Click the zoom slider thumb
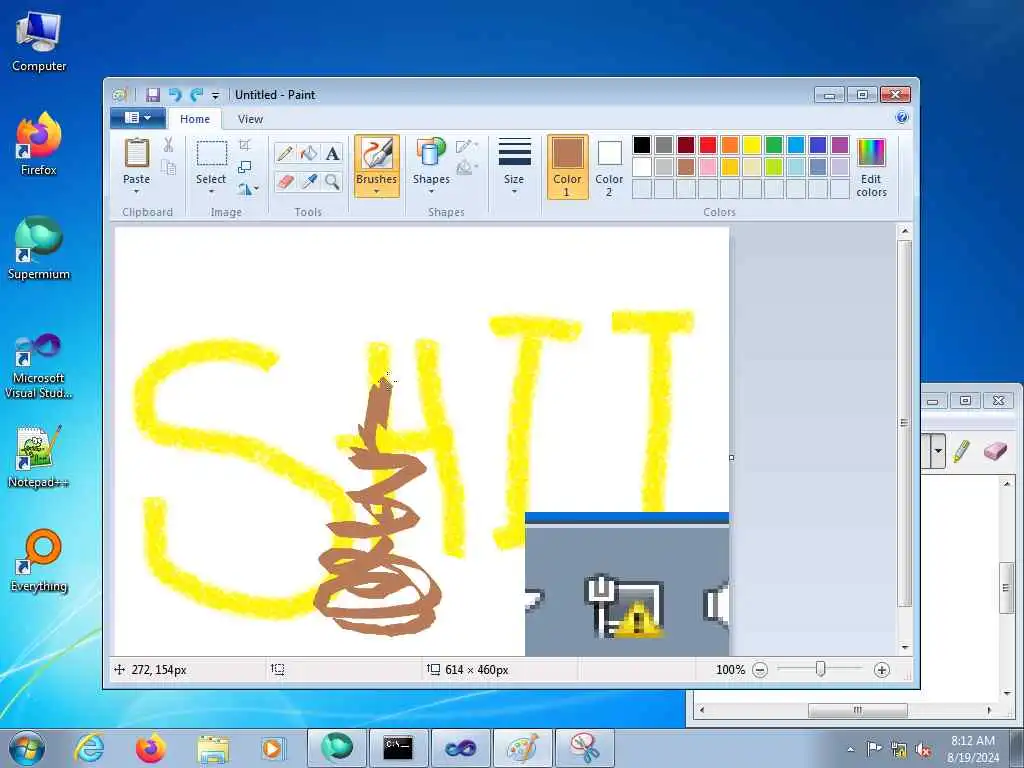The width and height of the screenshot is (1024, 768). (821, 669)
